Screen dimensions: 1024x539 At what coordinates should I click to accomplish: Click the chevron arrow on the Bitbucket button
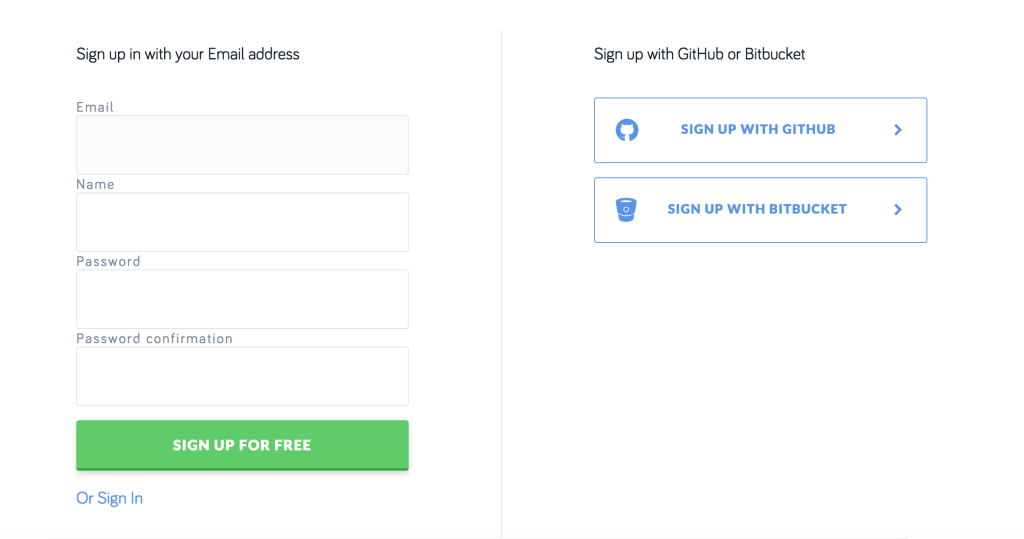pyautogui.click(x=898, y=210)
